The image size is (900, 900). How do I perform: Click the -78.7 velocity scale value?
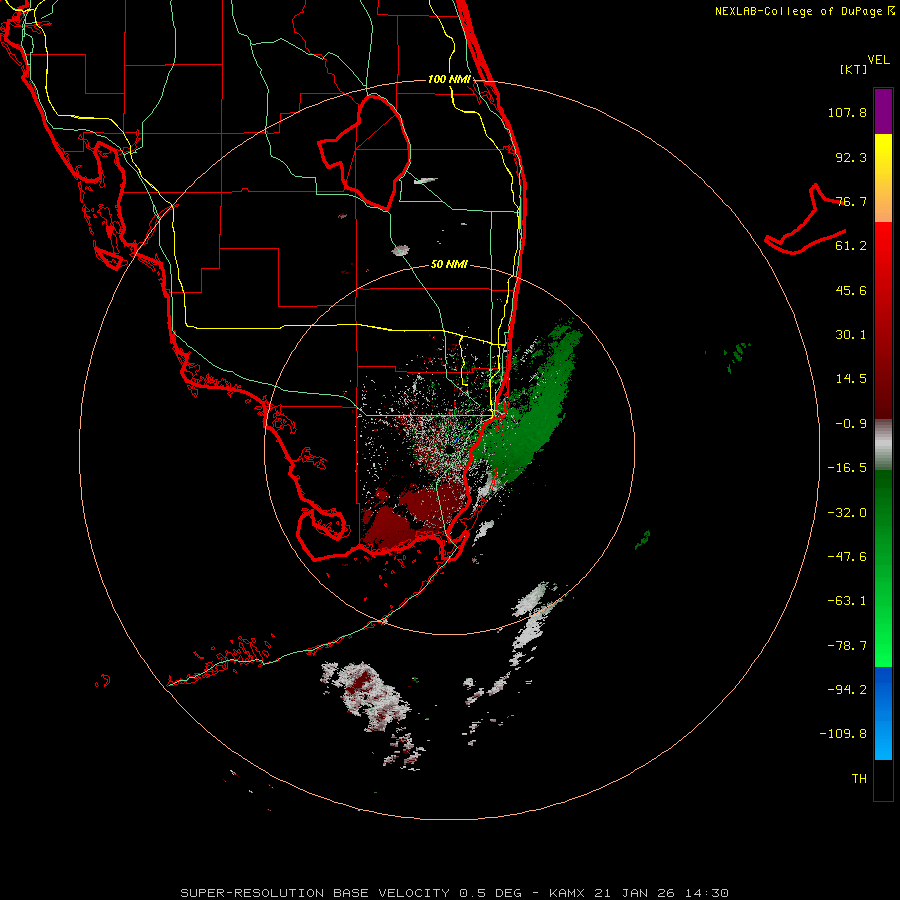[x=847, y=646]
